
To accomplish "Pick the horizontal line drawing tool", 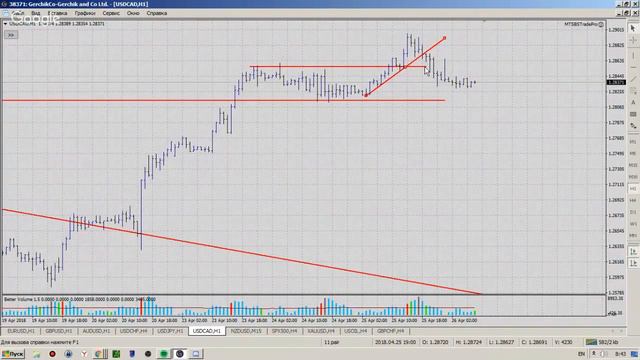I will coord(633,67).
